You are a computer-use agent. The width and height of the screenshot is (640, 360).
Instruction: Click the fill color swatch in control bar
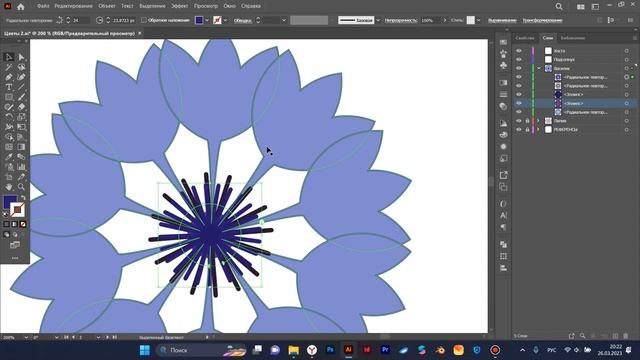199,20
